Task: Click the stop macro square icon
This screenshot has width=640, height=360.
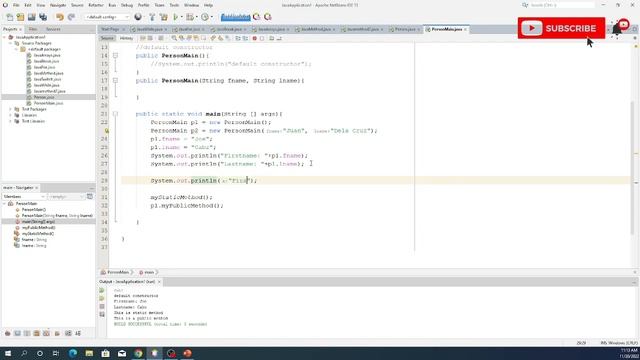Action: click(262, 38)
